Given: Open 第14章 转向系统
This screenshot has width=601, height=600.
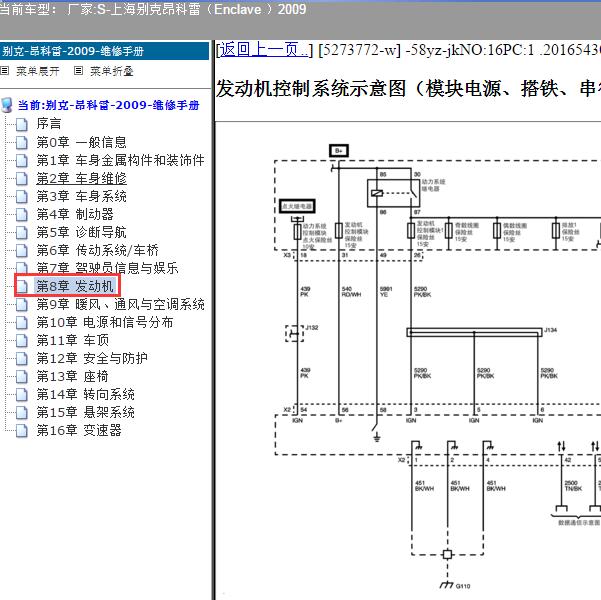Looking at the screenshot, I should [85, 395].
